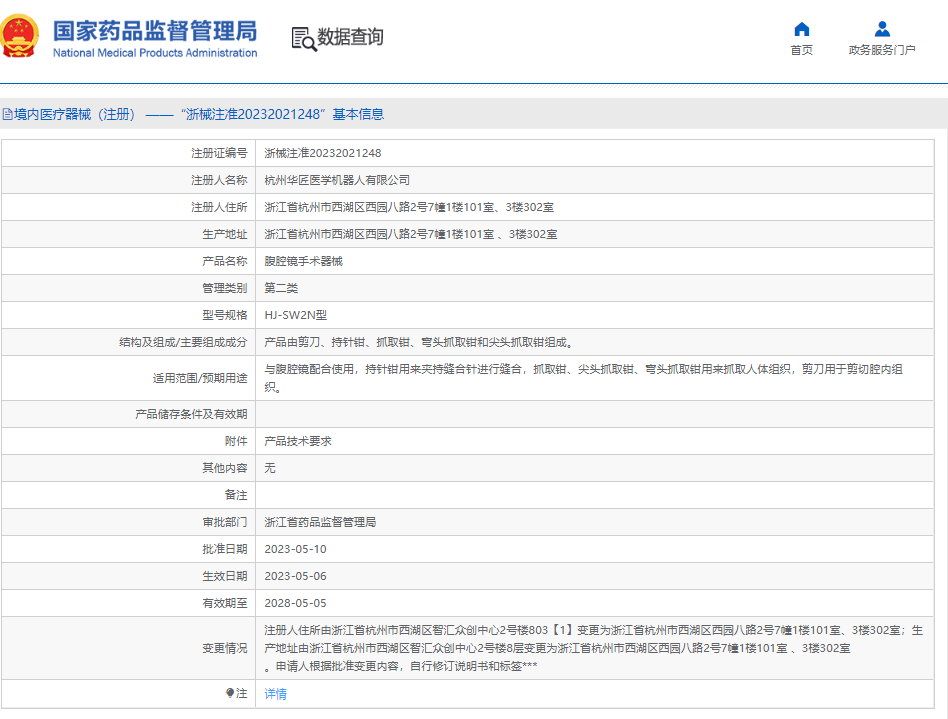Click the 注册人名称 label
Screen dimensions: 948x719
[x=219, y=180]
